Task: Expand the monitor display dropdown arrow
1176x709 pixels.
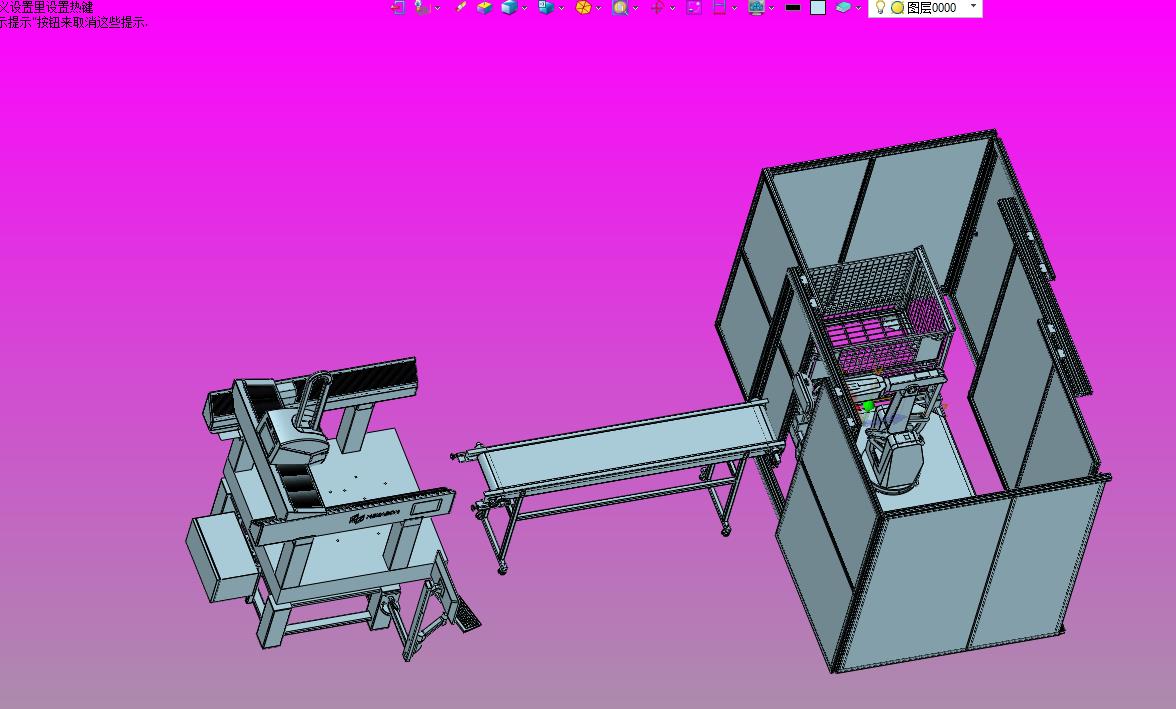Action: coord(771,8)
